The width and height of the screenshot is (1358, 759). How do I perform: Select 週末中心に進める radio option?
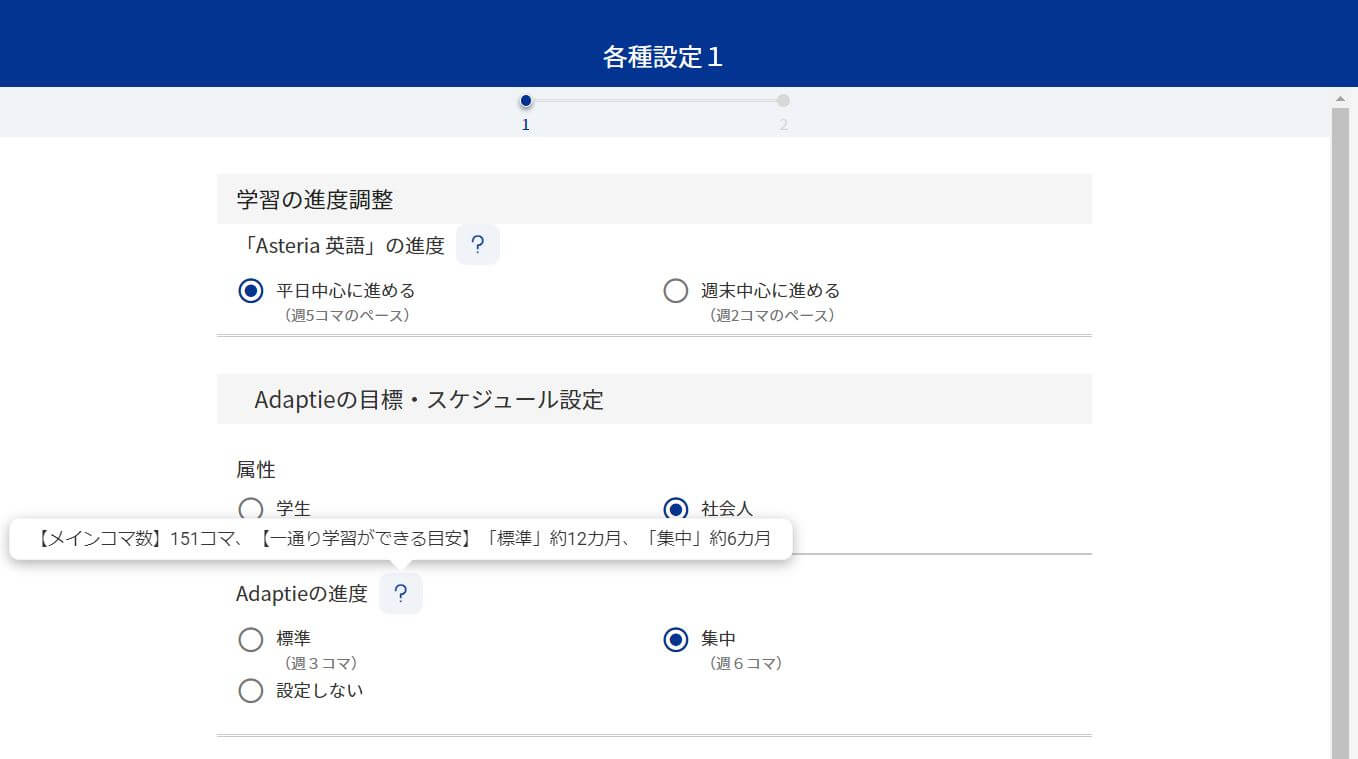pyautogui.click(x=676, y=291)
